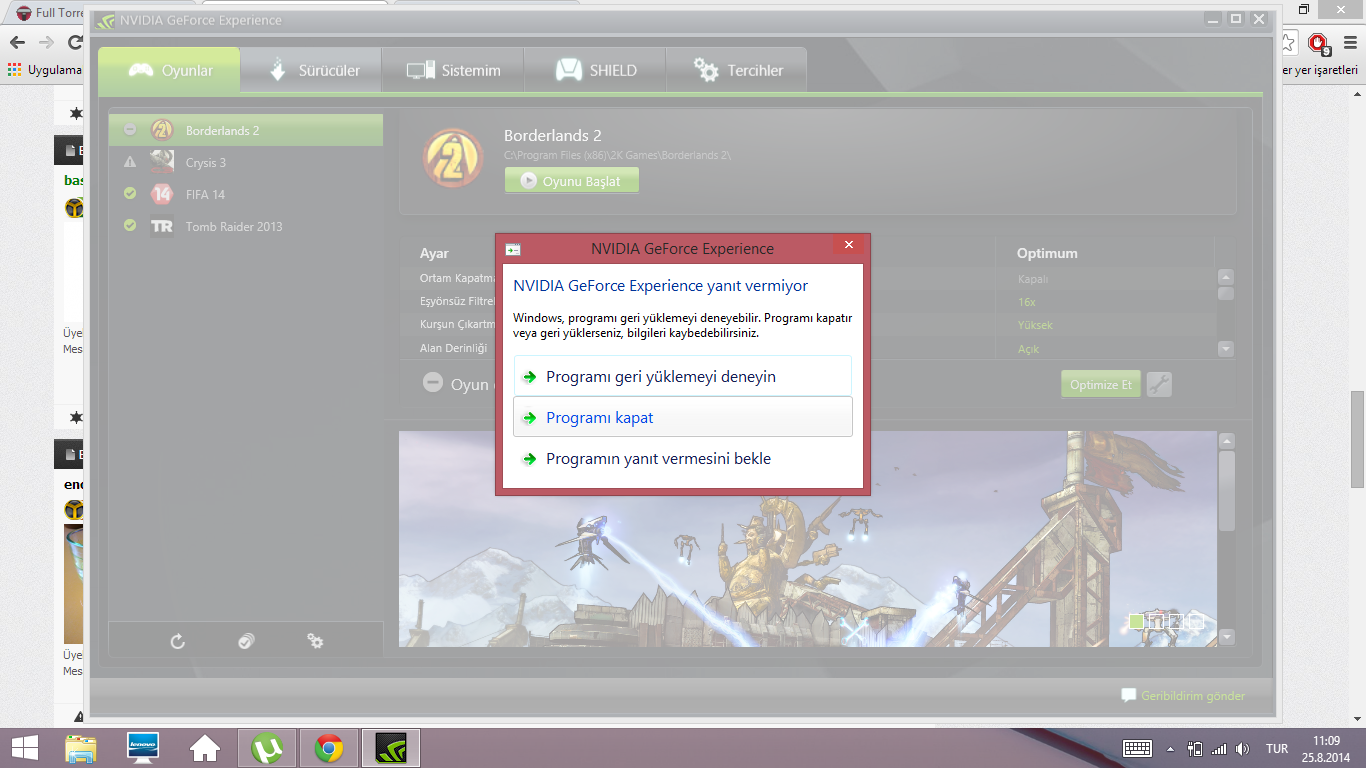Click the settings table scroll-down arrow
This screenshot has width=1366, height=768.
coord(1226,349)
